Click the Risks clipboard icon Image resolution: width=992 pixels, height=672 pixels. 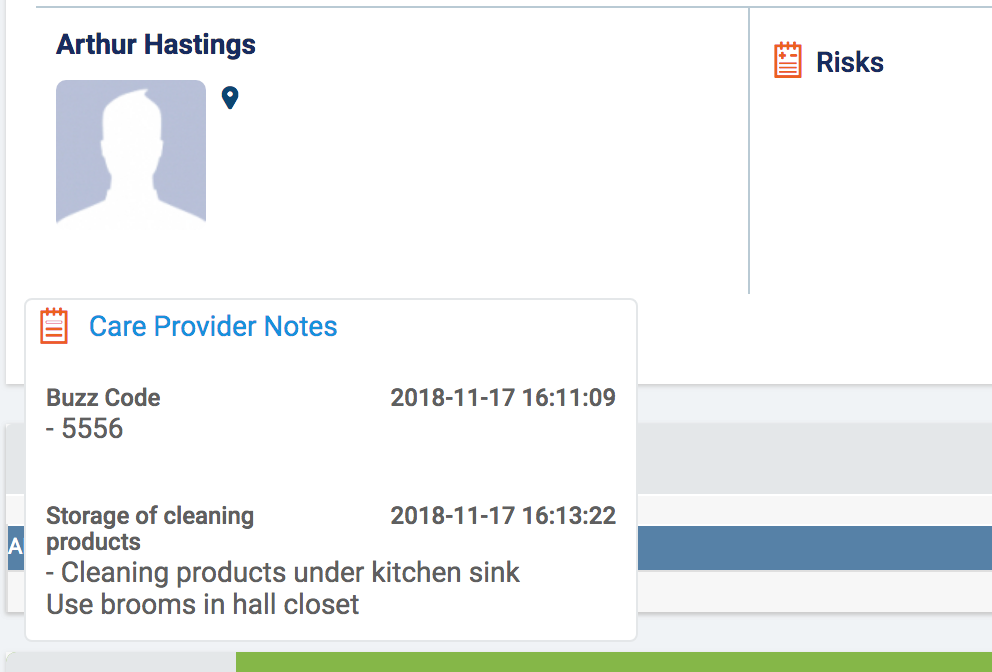(788, 61)
